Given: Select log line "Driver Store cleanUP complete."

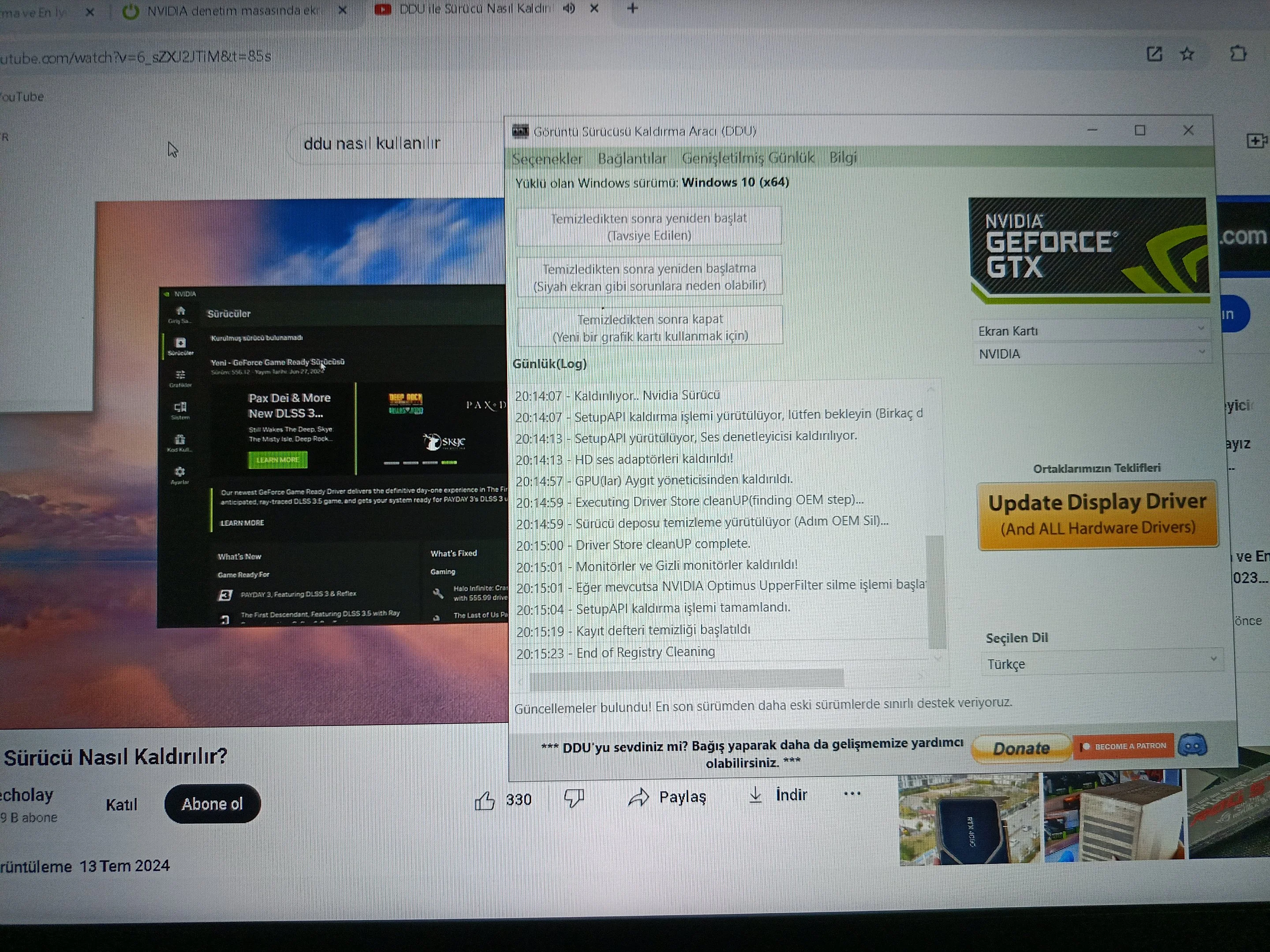Looking at the screenshot, I should (x=633, y=543).
